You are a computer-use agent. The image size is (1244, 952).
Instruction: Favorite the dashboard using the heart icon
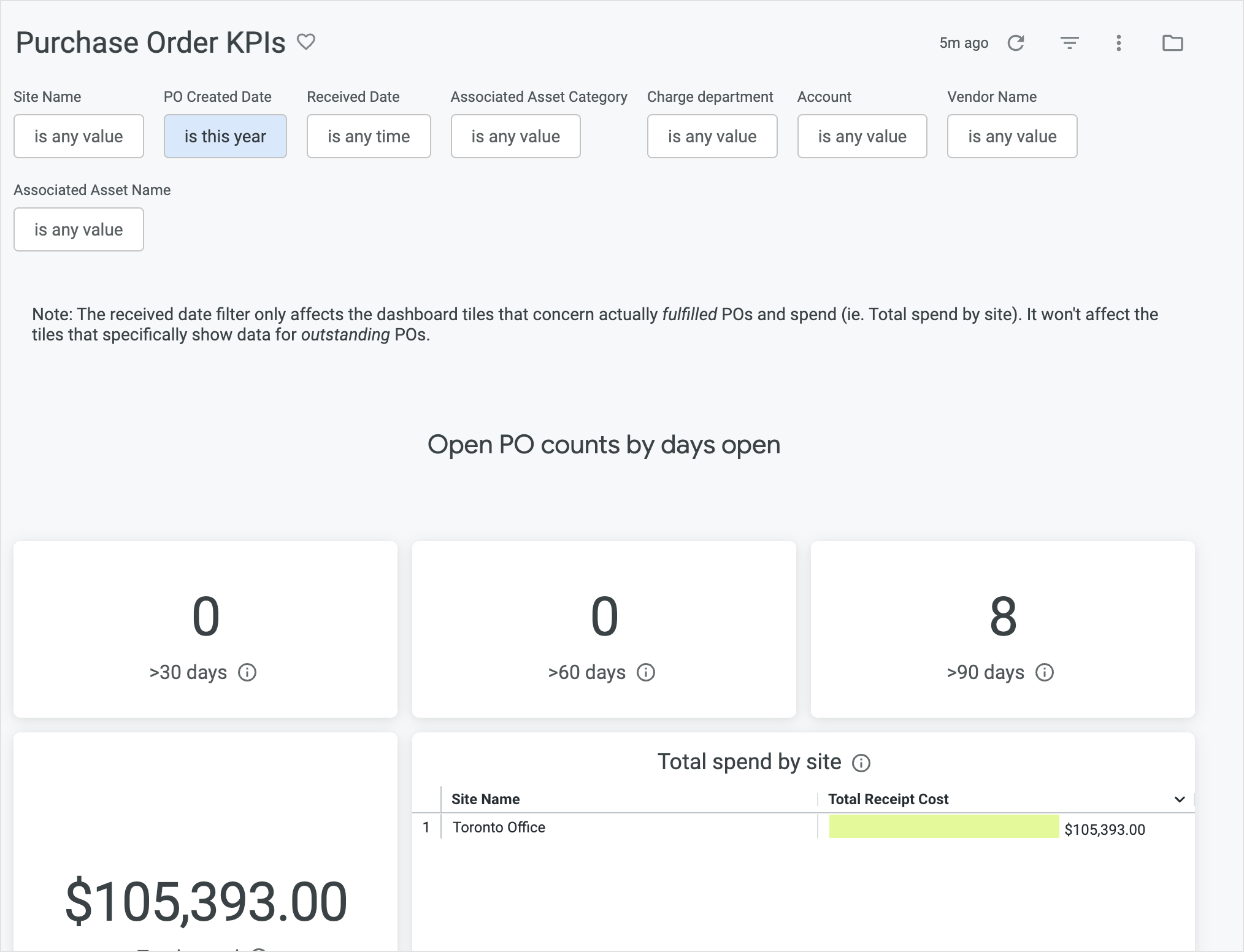point(307,42)
